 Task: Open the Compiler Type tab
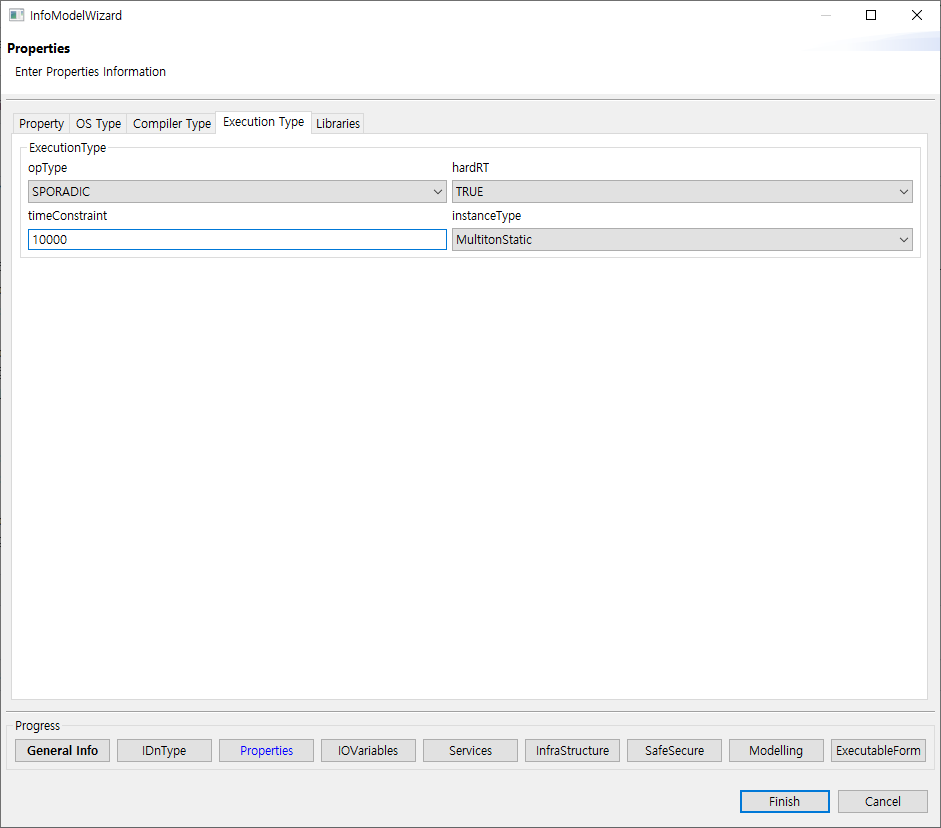pos(171,123)
